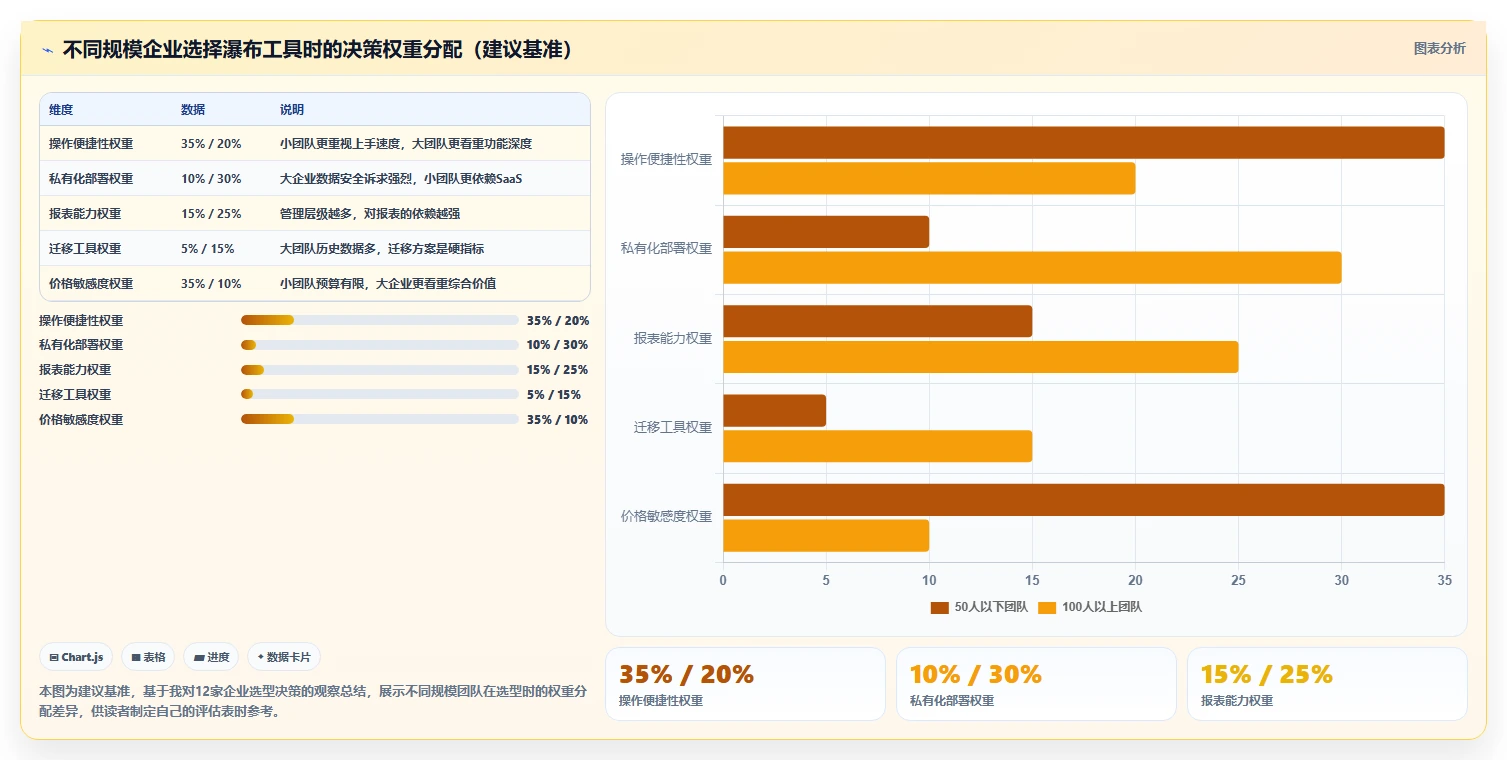
Task: Click the 私有化部署权重 progress bar
Action: (x=380, y=345)
